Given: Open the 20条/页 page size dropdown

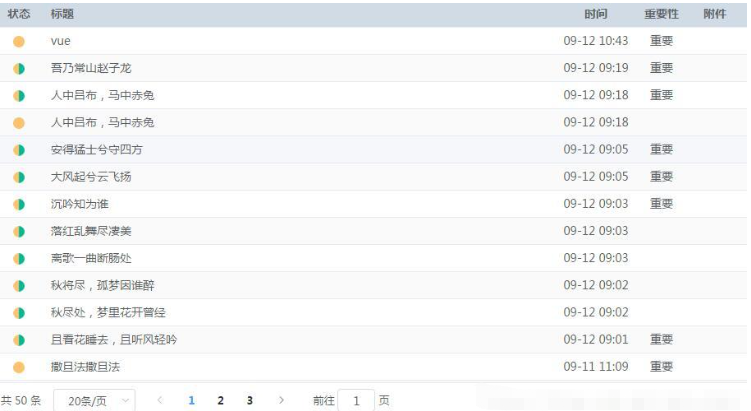Looking at the screenshot, I should (94, 400).
